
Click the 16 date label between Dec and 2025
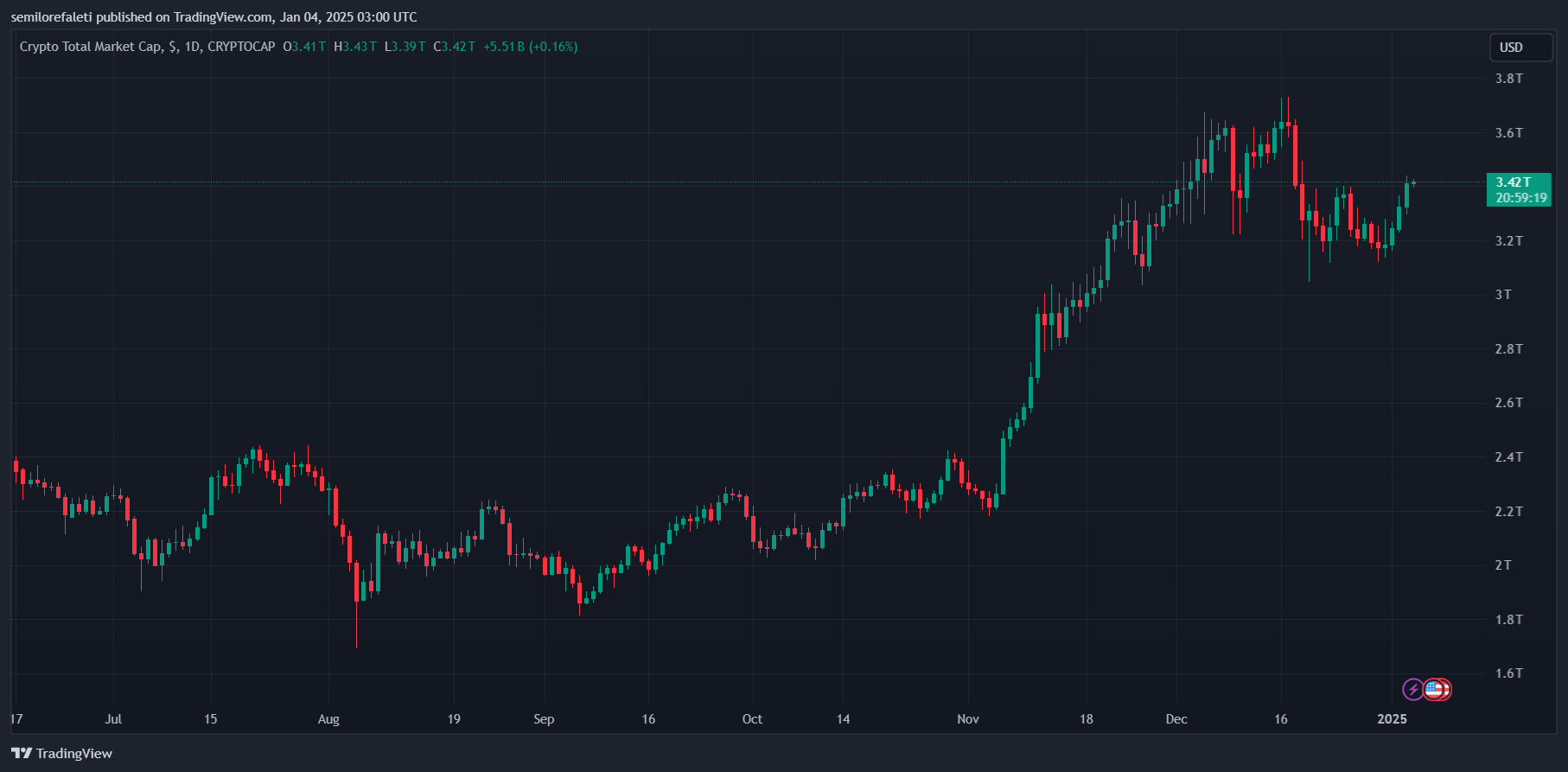pos(1281,719)
